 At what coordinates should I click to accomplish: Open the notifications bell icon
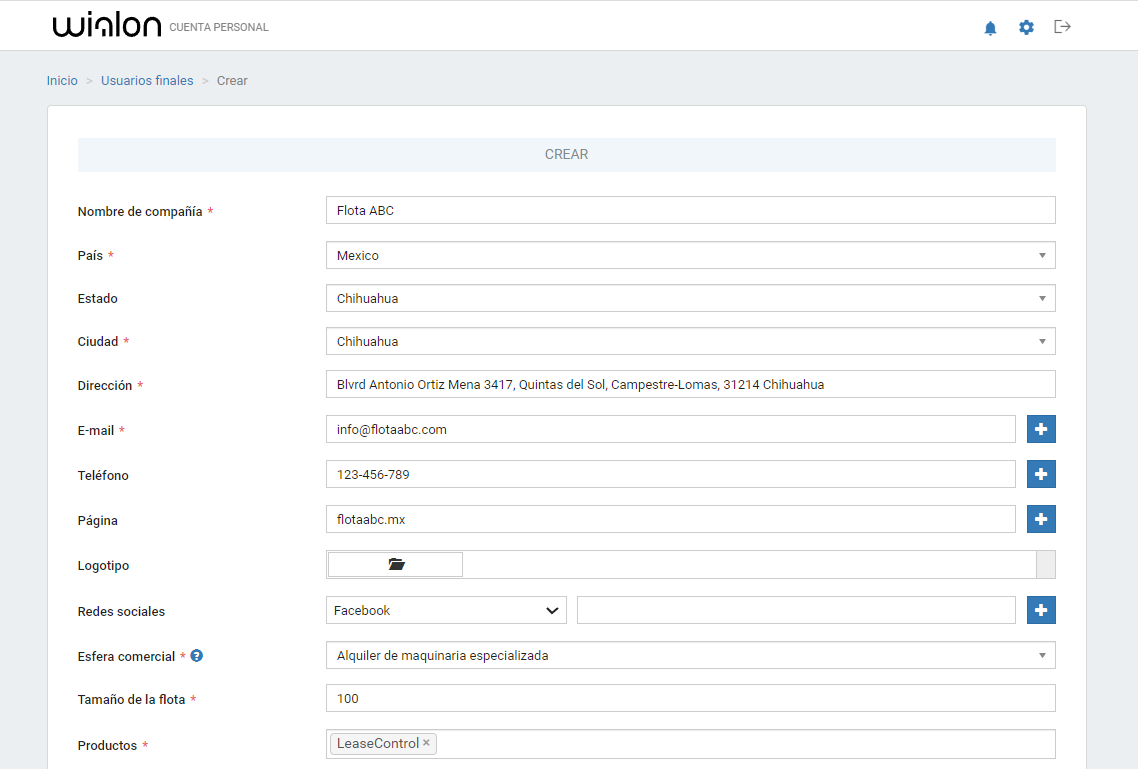click(x=990, y=28)
